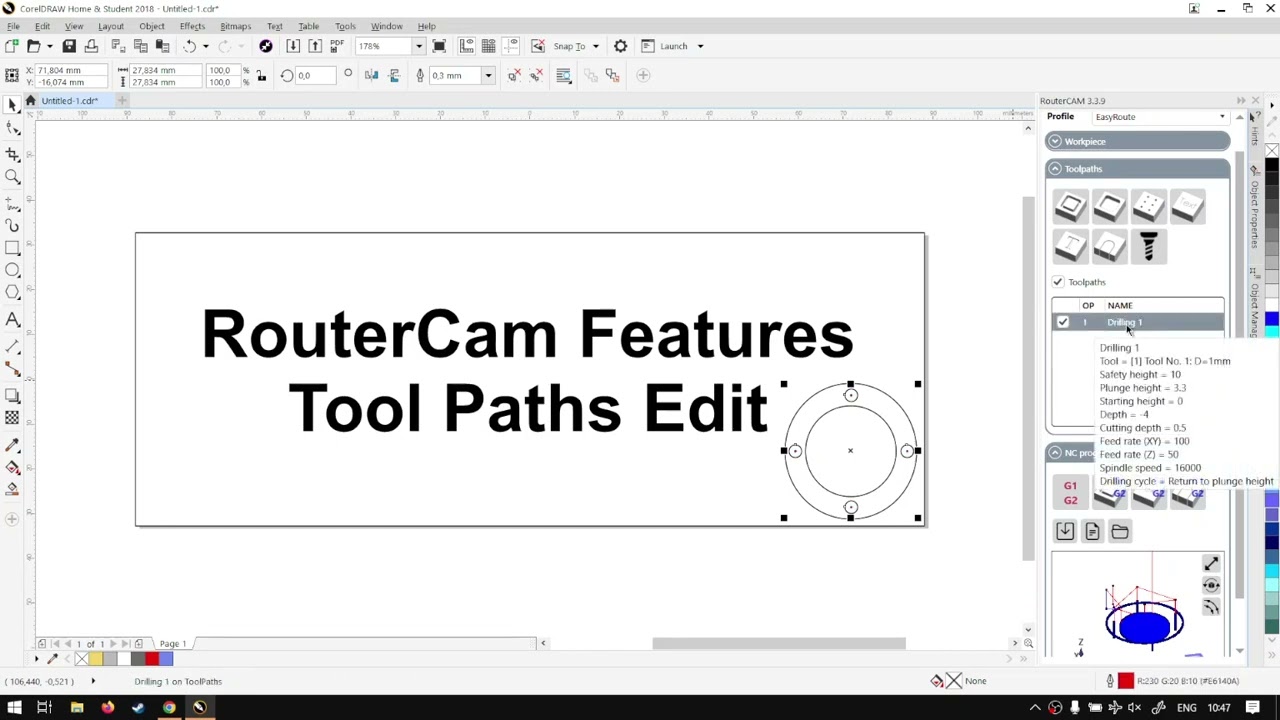
Task: Select the T engrave toolpath icon
Action: click(x=1070, y=246)
